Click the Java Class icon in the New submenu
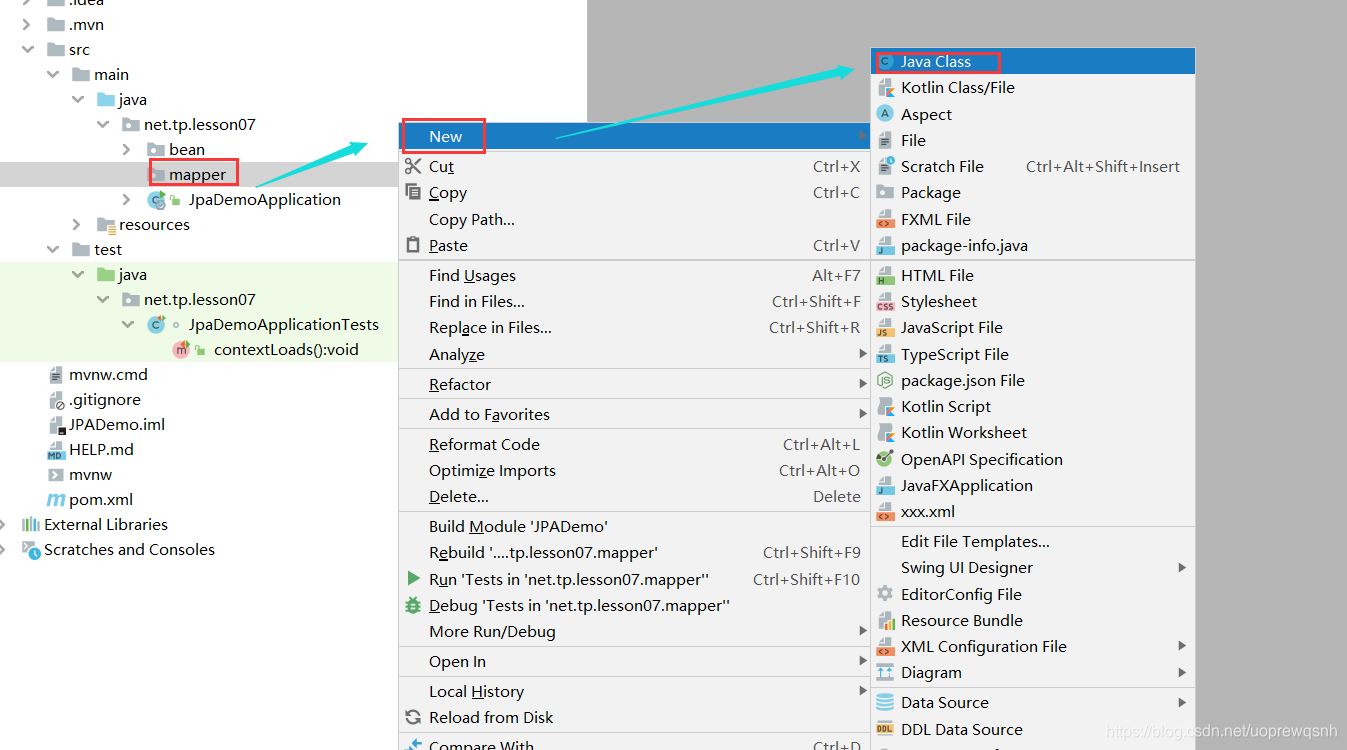 click(x=885, y=62)
